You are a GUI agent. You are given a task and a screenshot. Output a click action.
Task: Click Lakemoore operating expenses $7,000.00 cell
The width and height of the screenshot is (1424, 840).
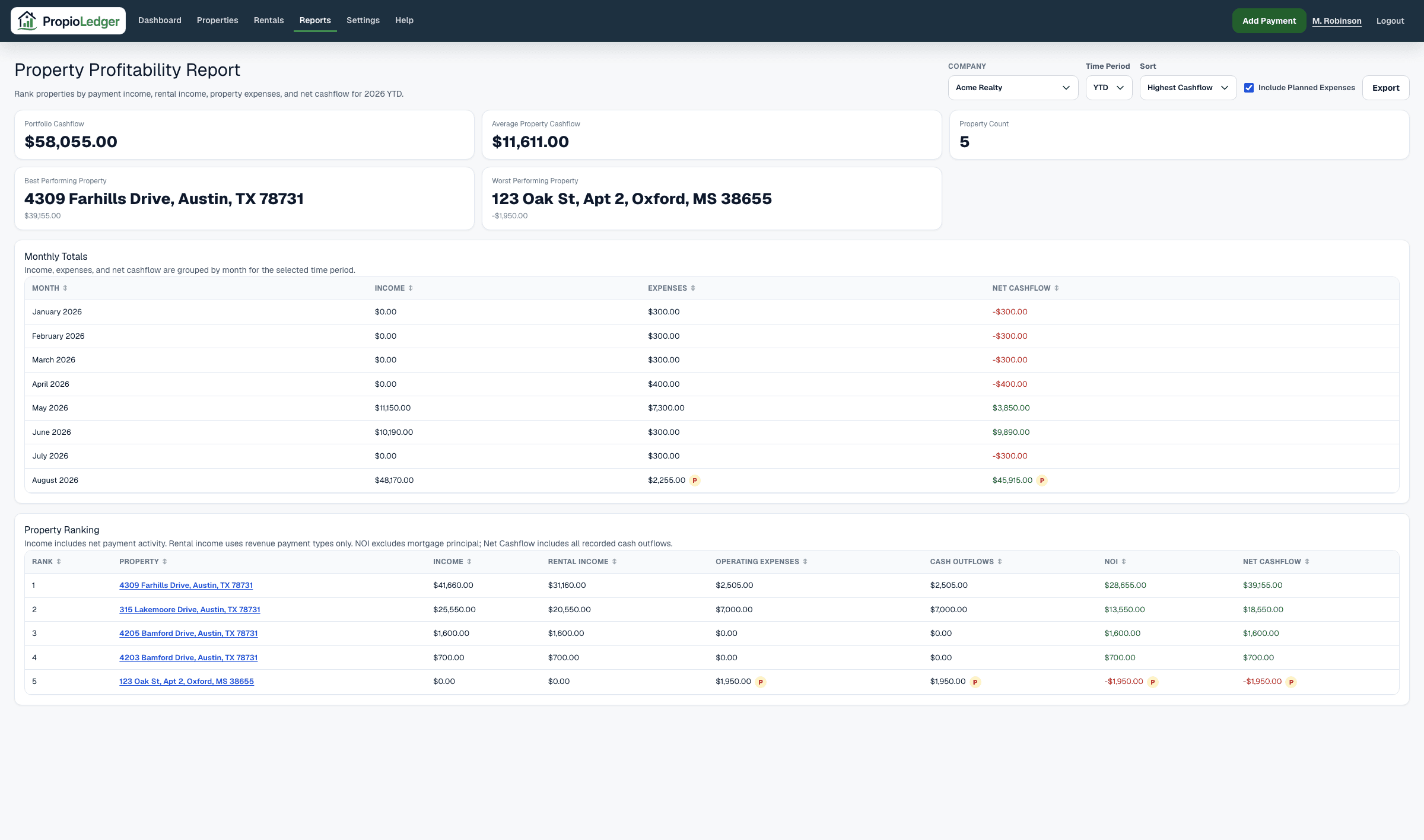point(734,610)
